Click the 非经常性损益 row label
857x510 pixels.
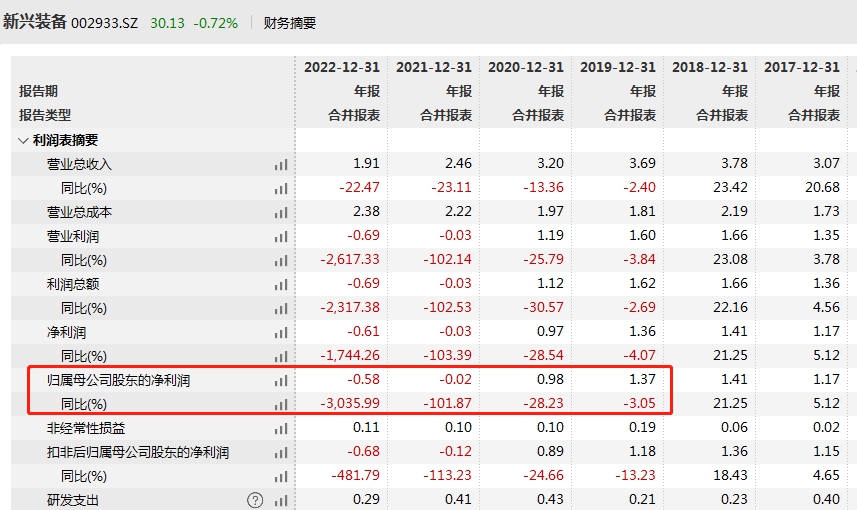coord(86,429)
